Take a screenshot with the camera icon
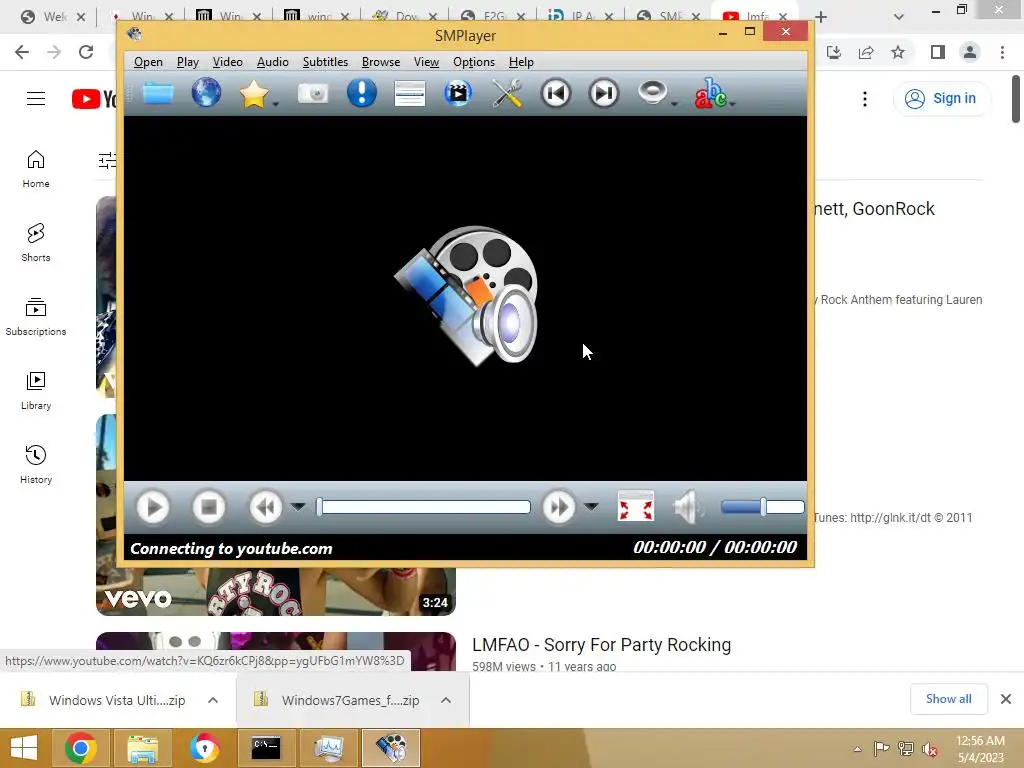Image resolution: width=1024 pixels, height=768 pixels. [x=313, y=93]
